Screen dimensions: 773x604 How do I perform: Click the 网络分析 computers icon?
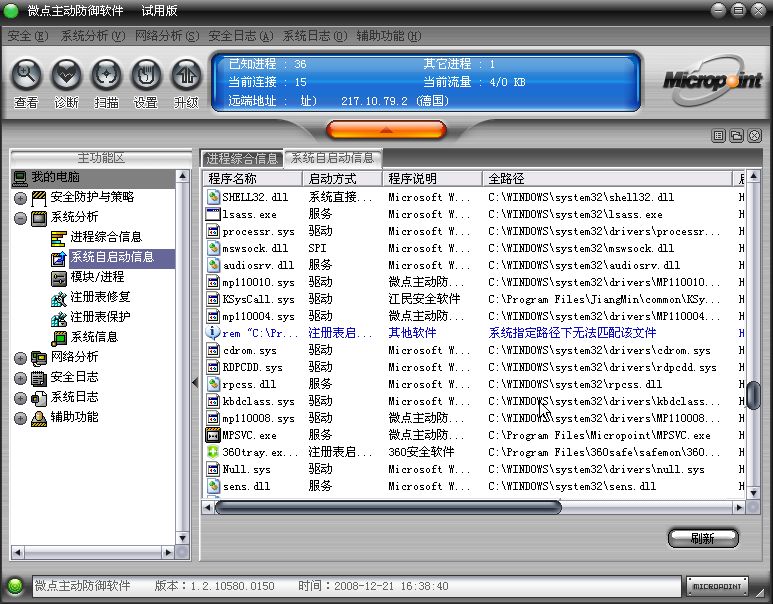pyautogui.click(x=38, y=358)
